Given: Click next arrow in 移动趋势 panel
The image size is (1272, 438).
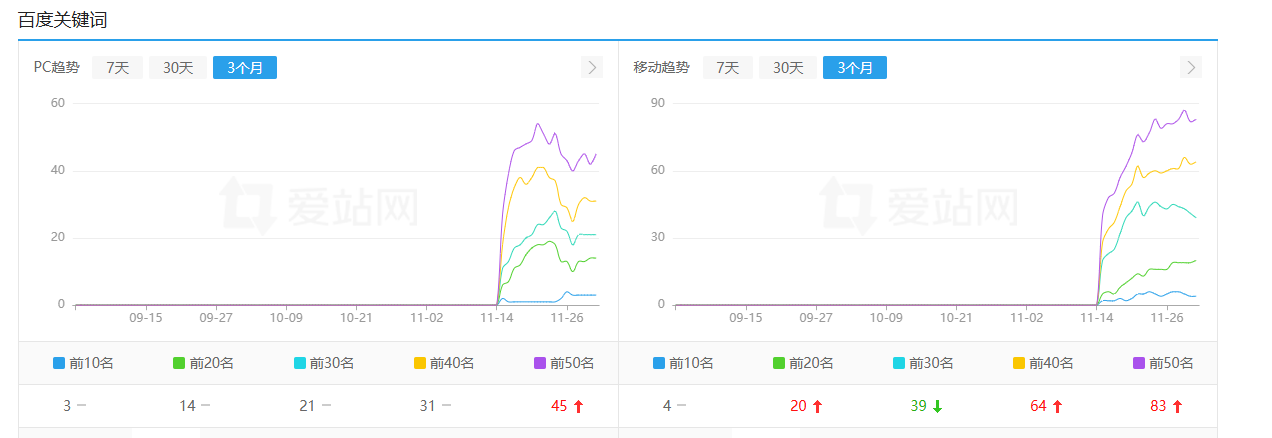Looking at the screenshot, I should click(1191, 67).
